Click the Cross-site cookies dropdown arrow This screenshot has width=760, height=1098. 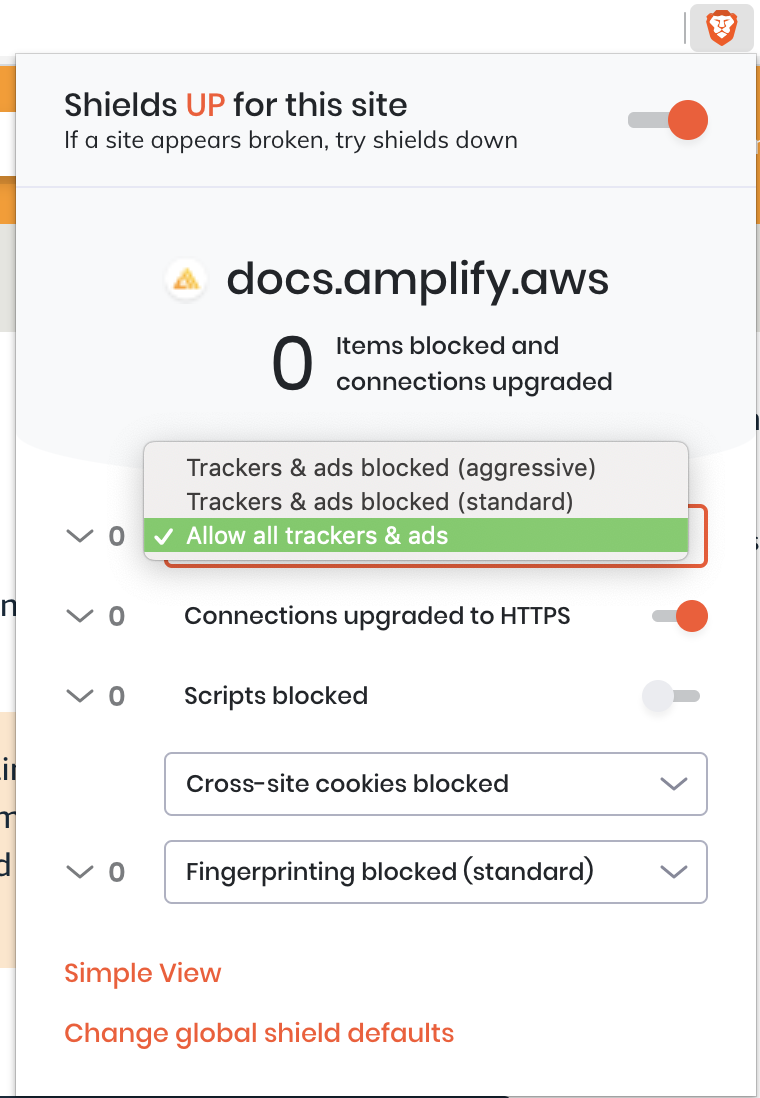[674, 784]
